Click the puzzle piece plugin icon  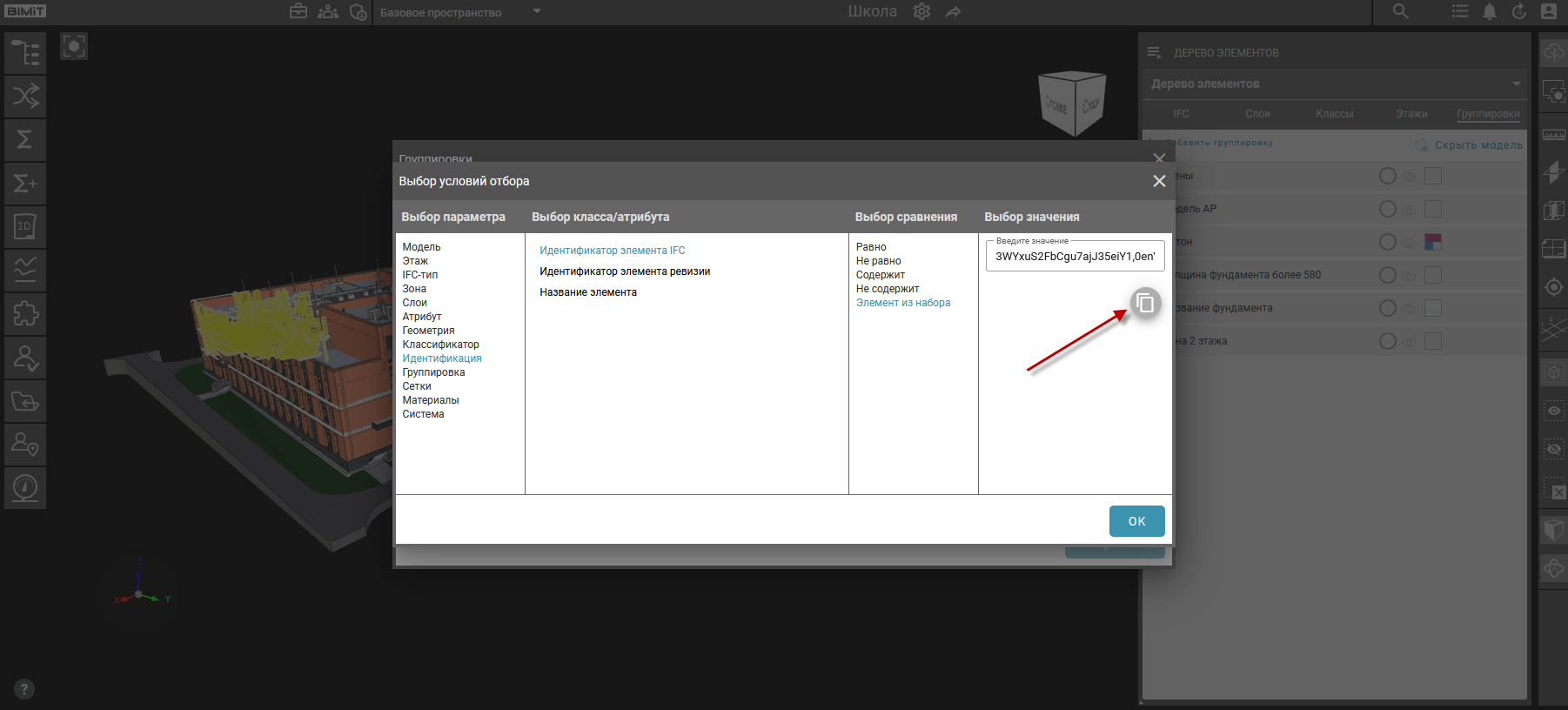[25, 314]
